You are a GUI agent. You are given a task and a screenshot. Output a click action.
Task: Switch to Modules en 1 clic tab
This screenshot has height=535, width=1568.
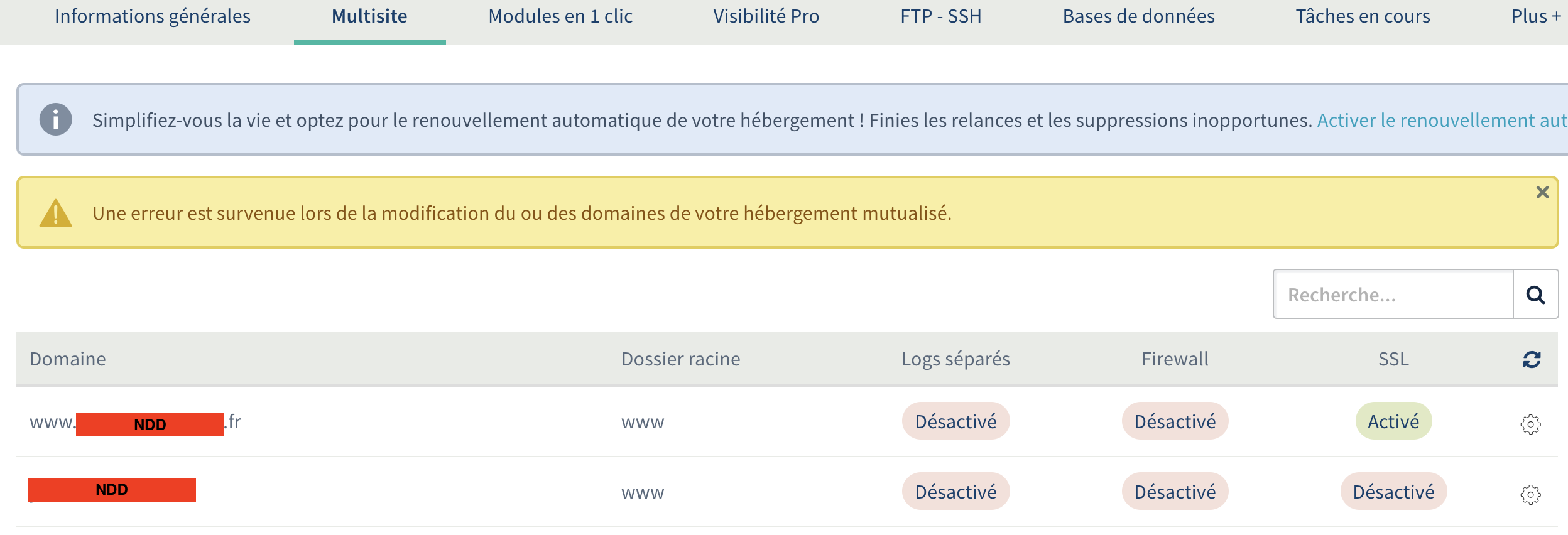[x=560, y=16]
